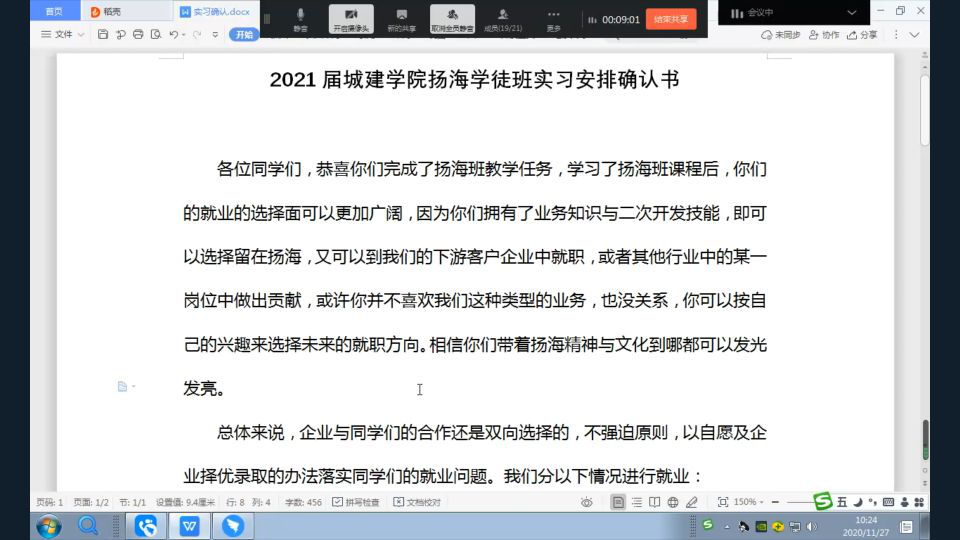This screenshot has height=540, width=960.
Task: Turn on camera in meeting toolbar
Action: 351,18
